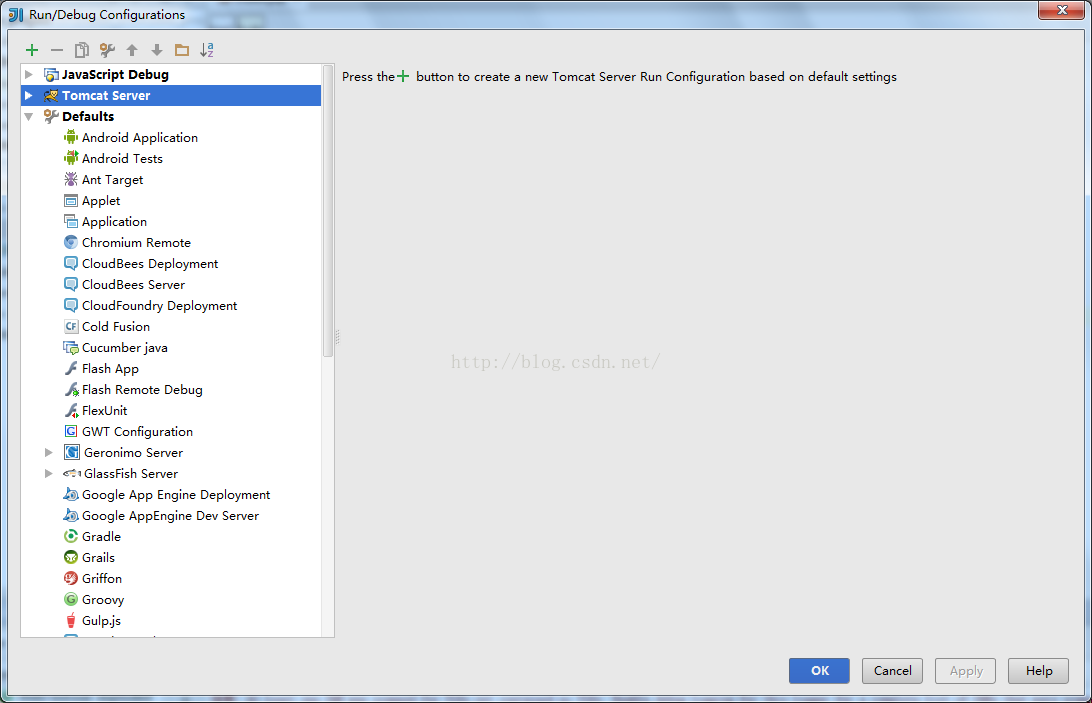Move configuration up arrow
The width and height of the screenshot is (1092, 703).
point(132,50)
